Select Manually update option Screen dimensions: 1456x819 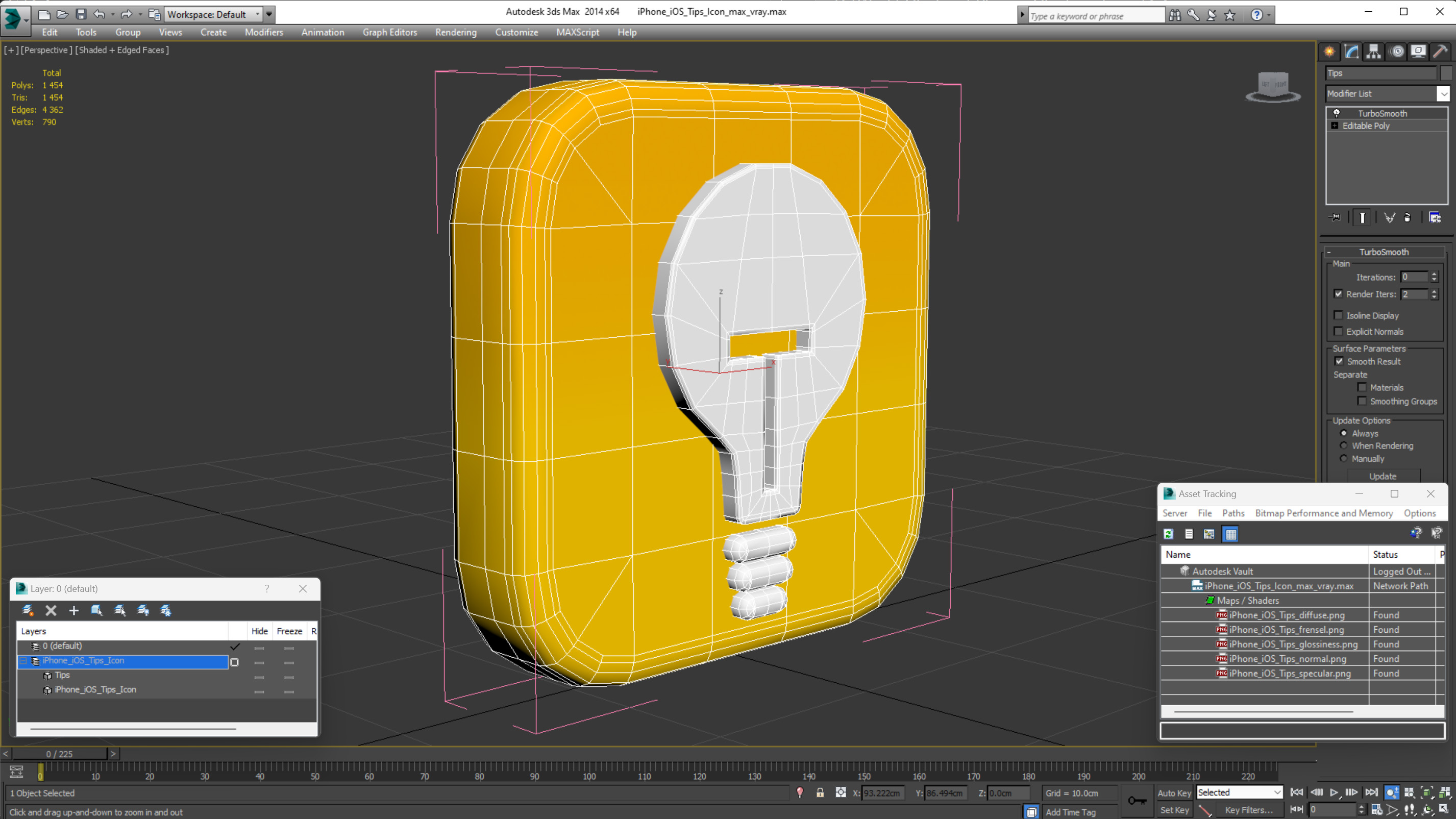tap(1344, 458)
